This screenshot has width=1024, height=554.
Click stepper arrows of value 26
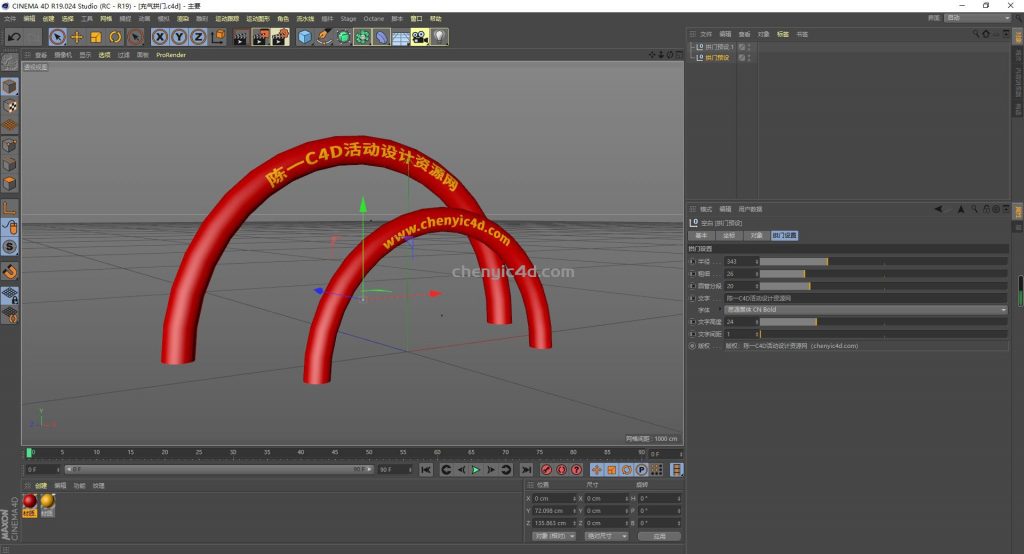757,274
